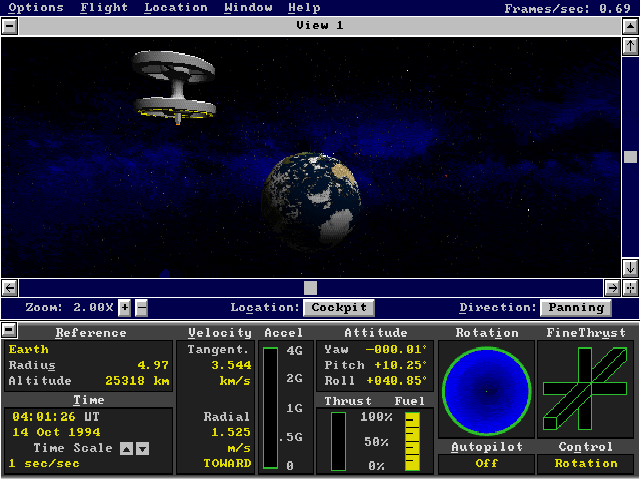The height and width of the screenshot is (480, 640).
Task: Click the horizontal scrollbar left arrow
Action: pos(10,288)
